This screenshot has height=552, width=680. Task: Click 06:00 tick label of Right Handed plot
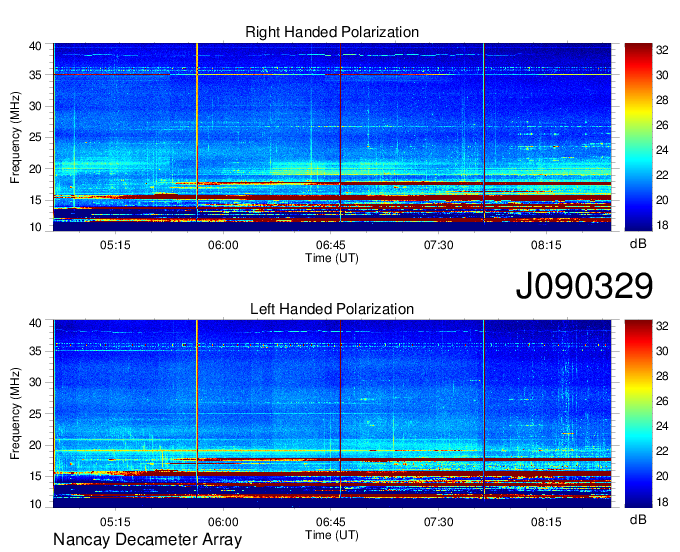223,245
